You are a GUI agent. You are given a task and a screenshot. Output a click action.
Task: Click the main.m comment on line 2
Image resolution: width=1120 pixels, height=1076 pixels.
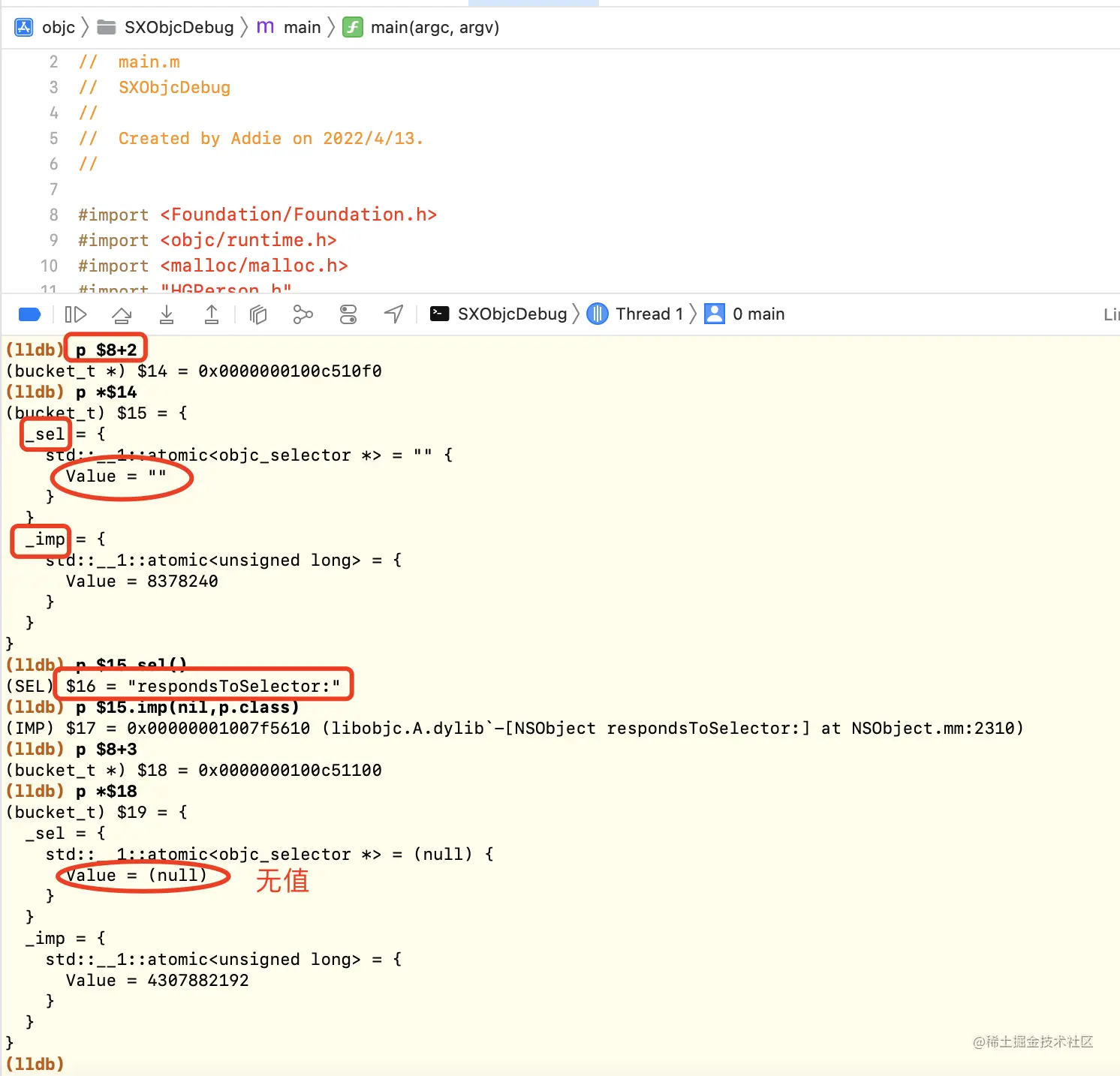point(130,62)
